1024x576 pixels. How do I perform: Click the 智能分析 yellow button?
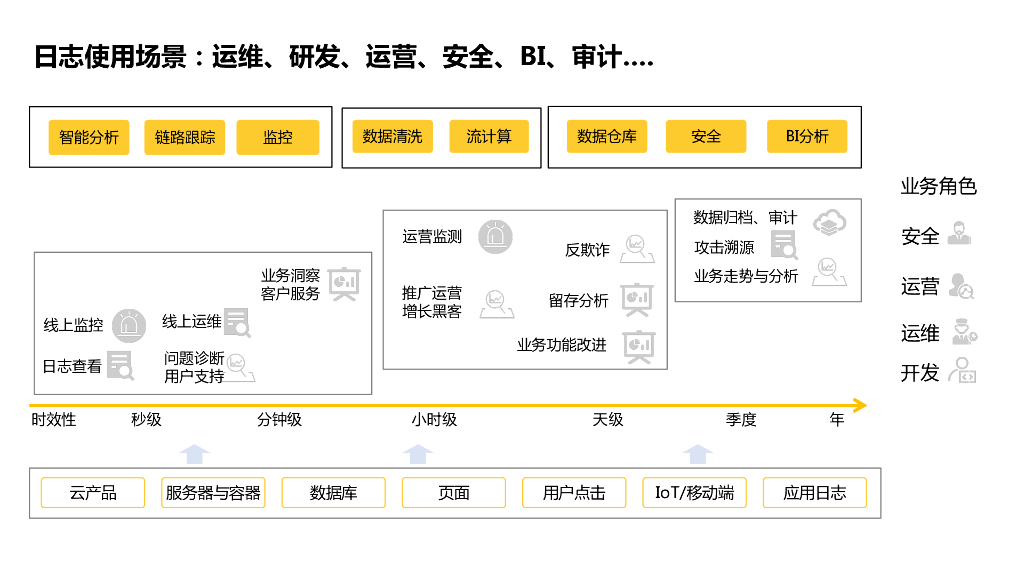click(x=89, y=137)
